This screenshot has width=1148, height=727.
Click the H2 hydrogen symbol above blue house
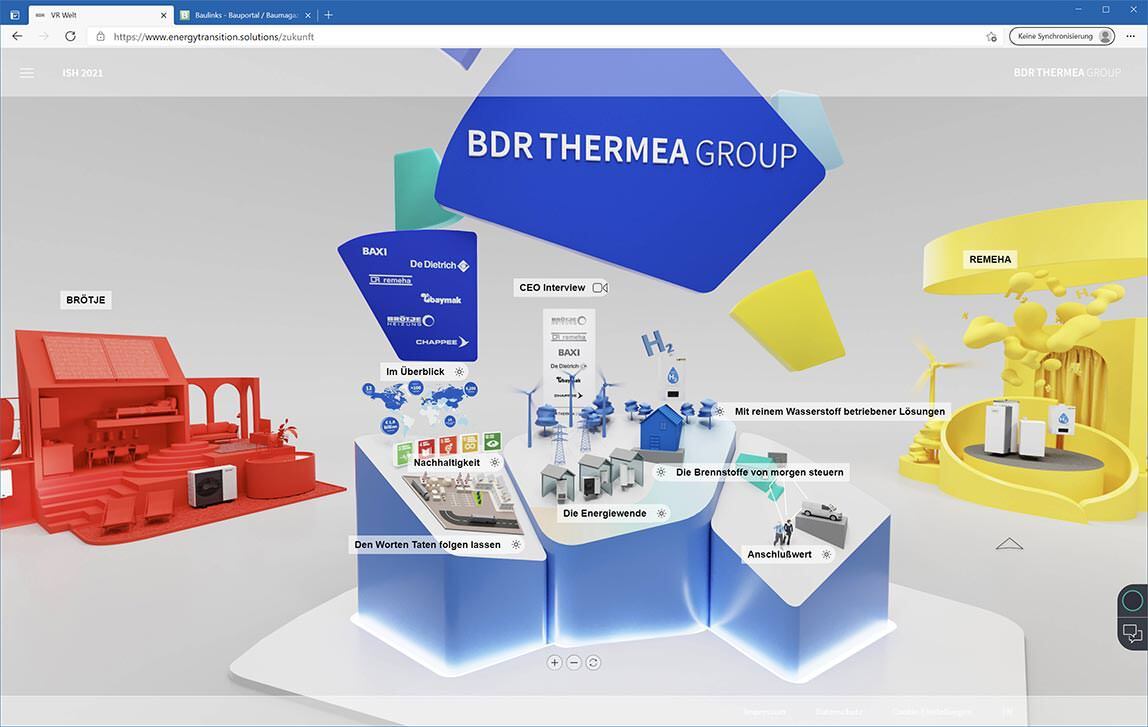click(657, 343)
